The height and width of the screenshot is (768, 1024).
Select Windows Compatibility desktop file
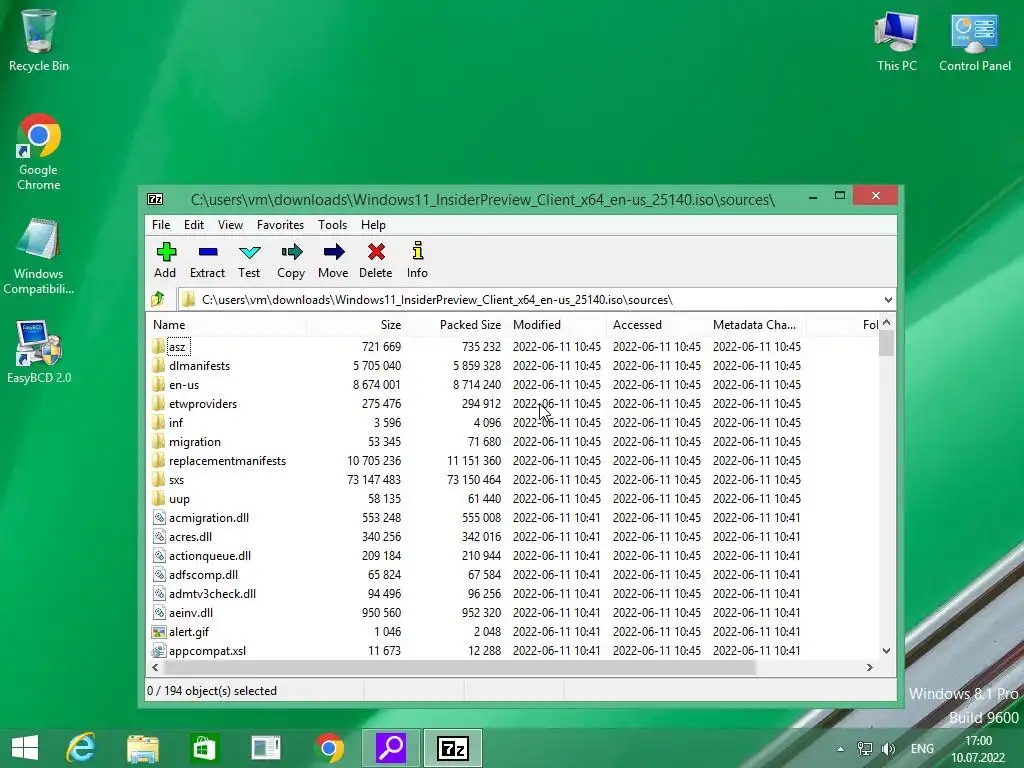[39, 257]
